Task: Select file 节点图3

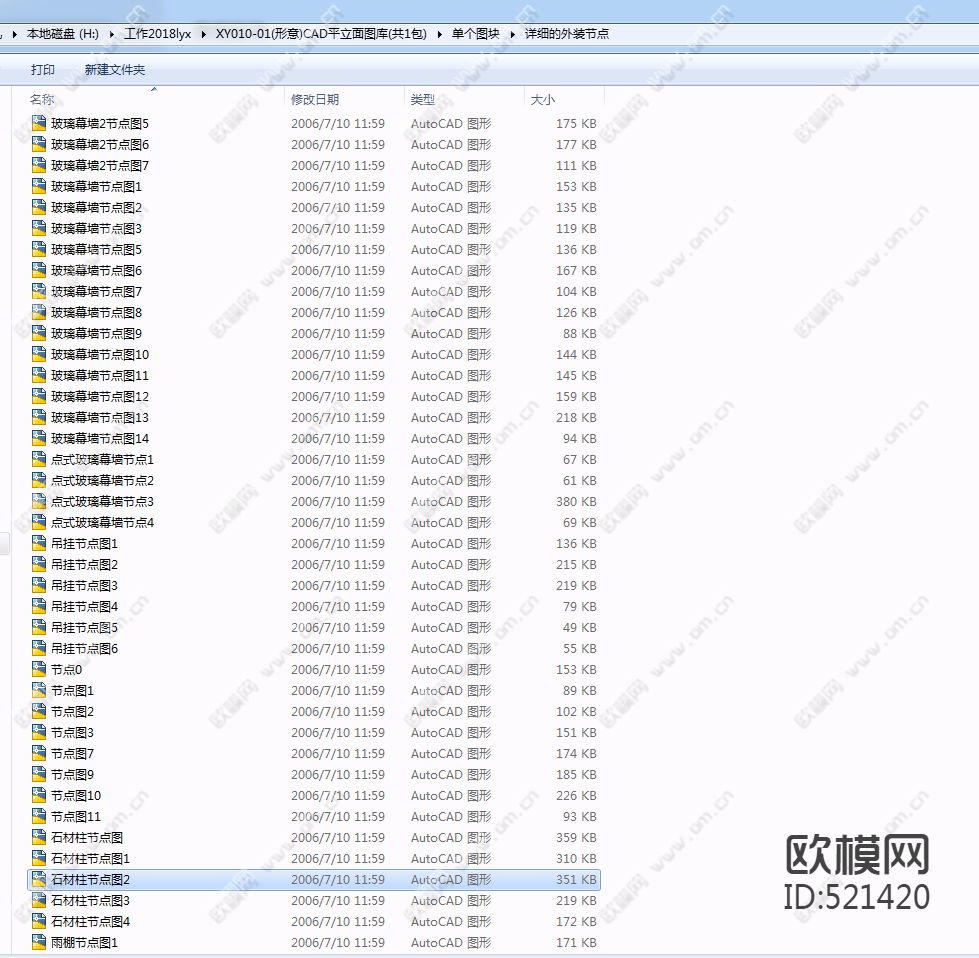Action: pyautogui.click(x=72, y=732)
